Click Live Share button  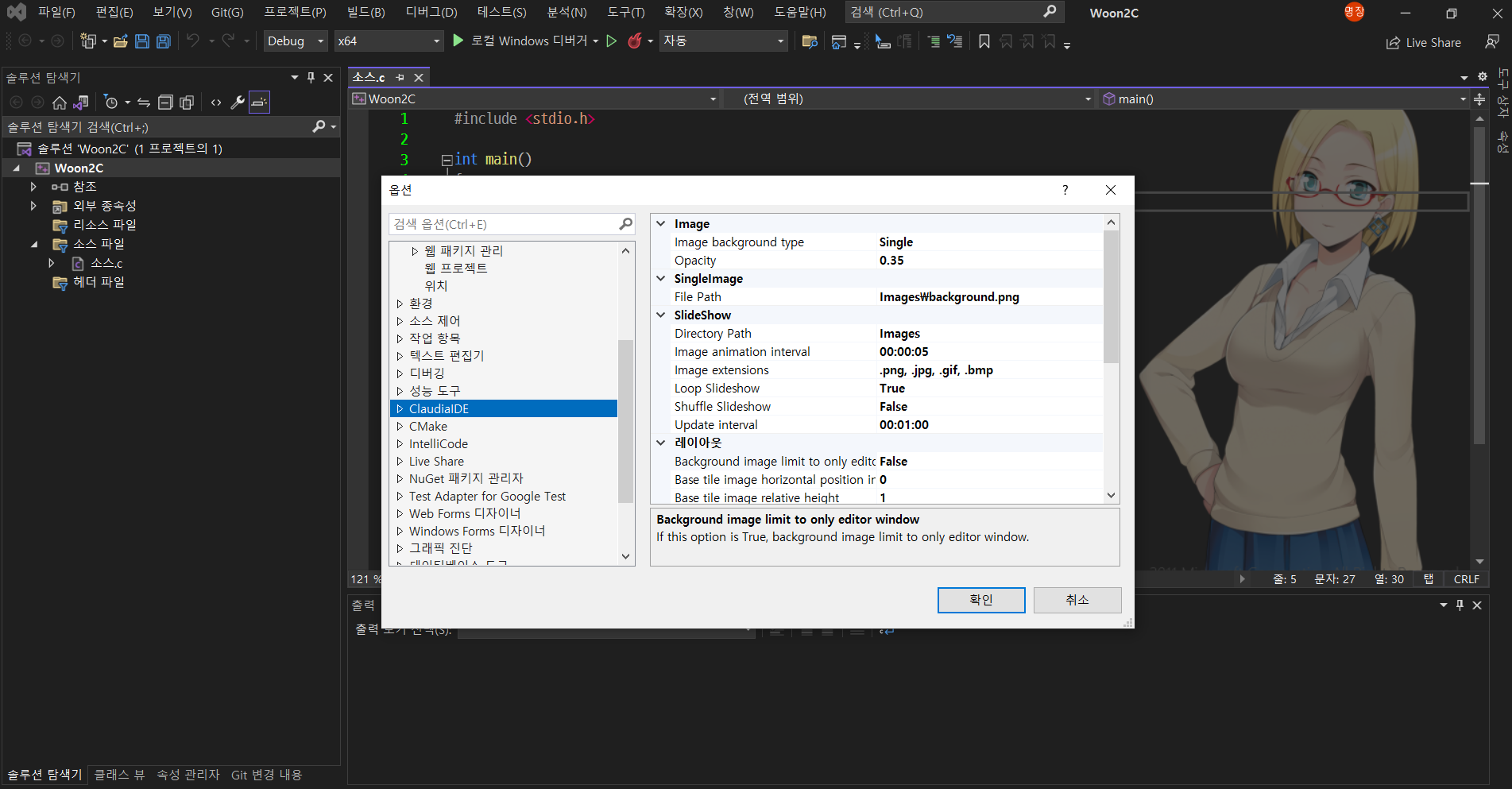[x=1424, y=43]
